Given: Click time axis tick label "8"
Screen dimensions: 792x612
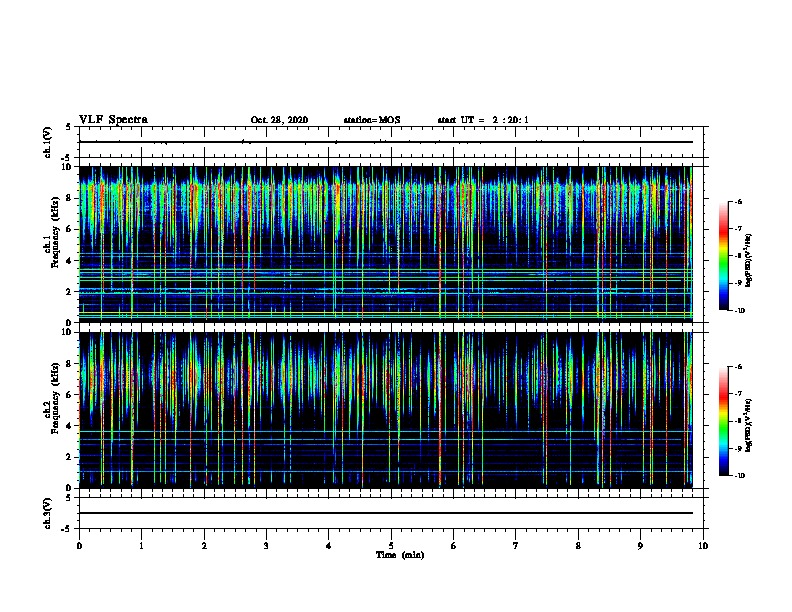Looking at the screenshot, I should click(x=578, y=546).
